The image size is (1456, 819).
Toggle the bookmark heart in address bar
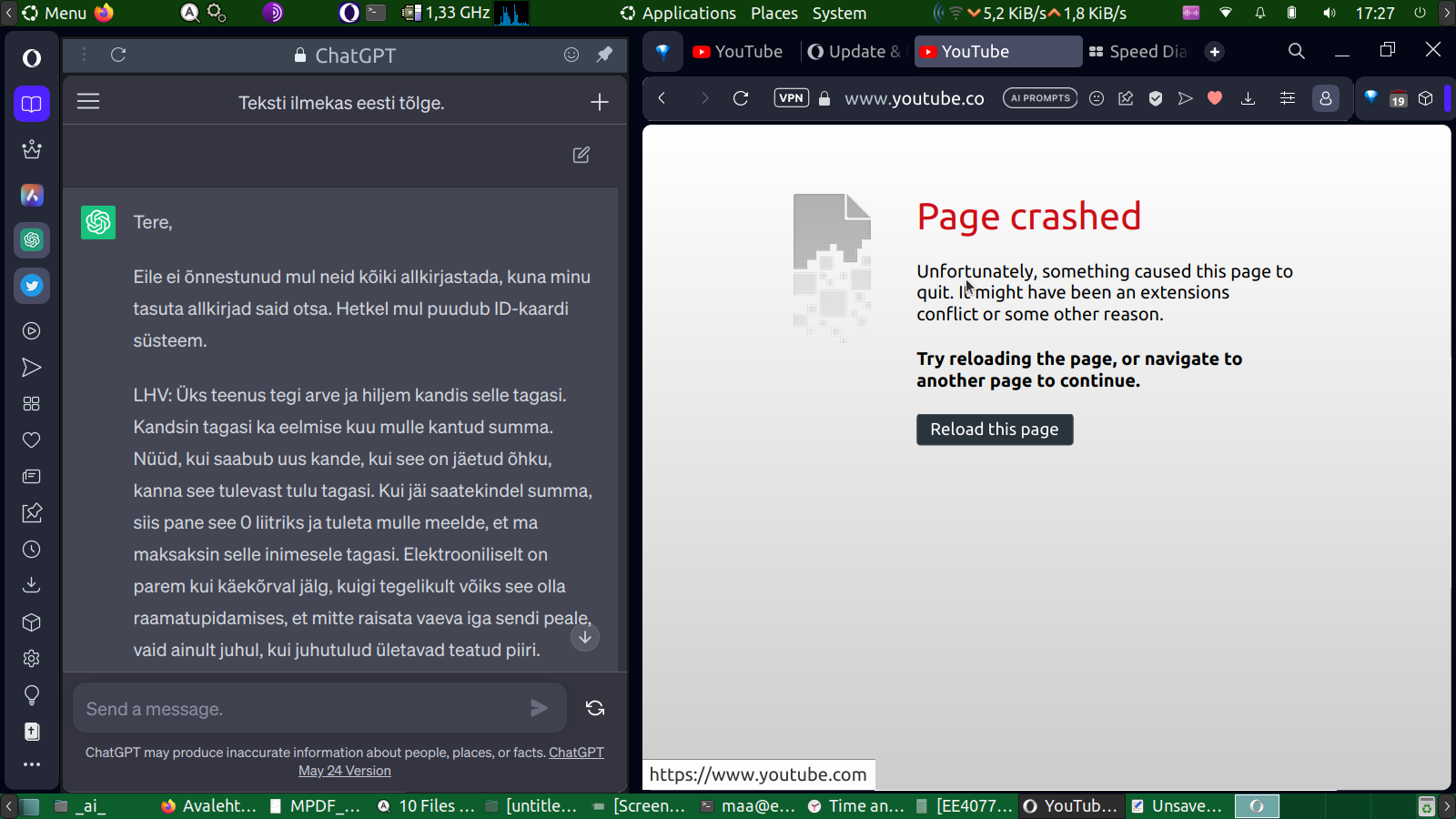click(1215, 98)
